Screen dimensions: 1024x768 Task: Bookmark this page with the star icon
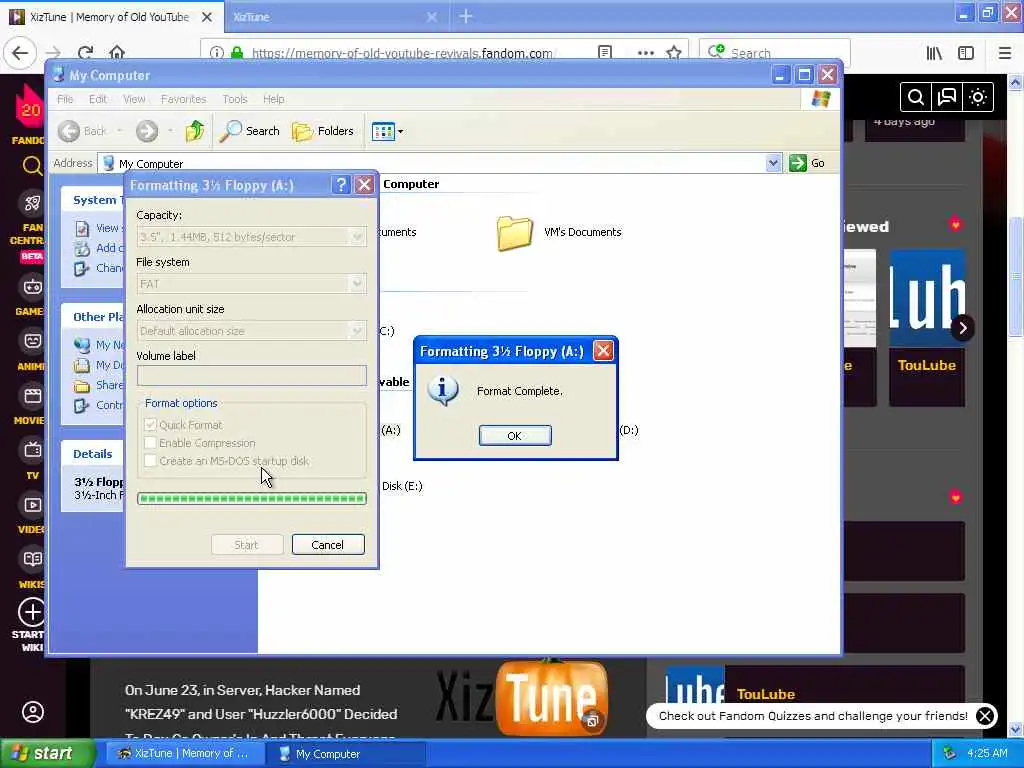tap(674, 53)
